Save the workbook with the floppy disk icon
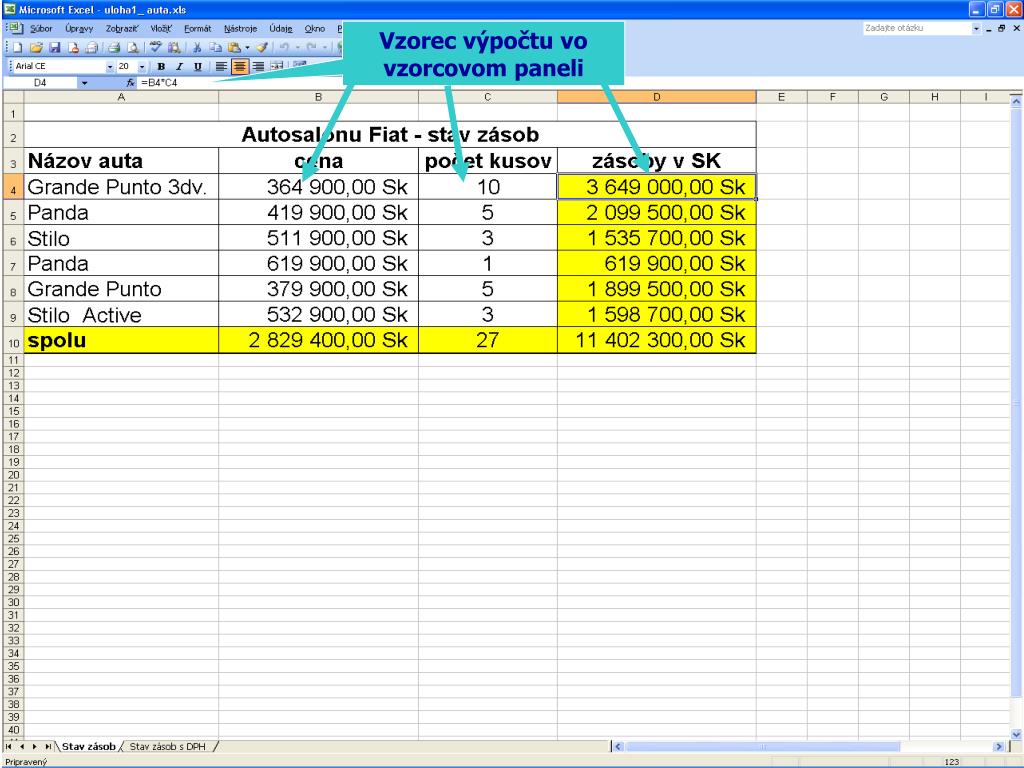 coord(54,48)
